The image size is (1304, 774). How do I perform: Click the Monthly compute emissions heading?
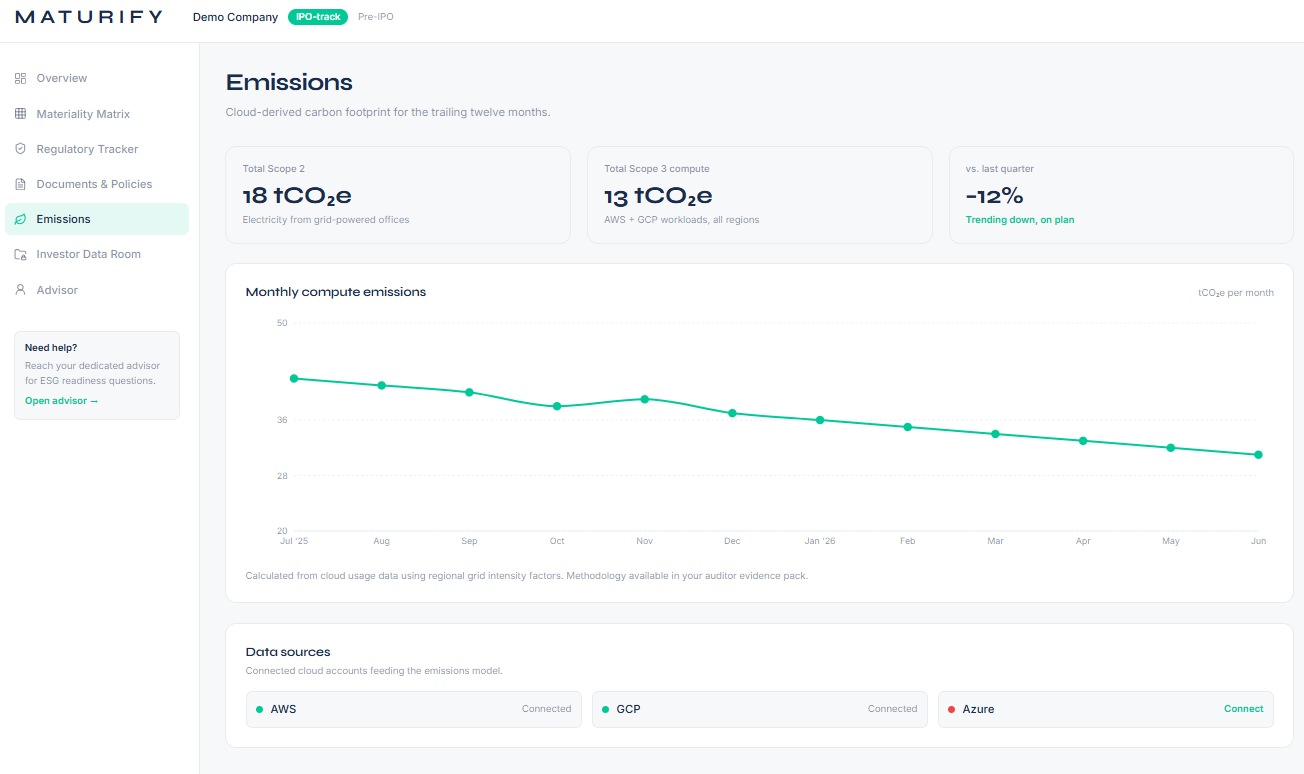(336, 292)
